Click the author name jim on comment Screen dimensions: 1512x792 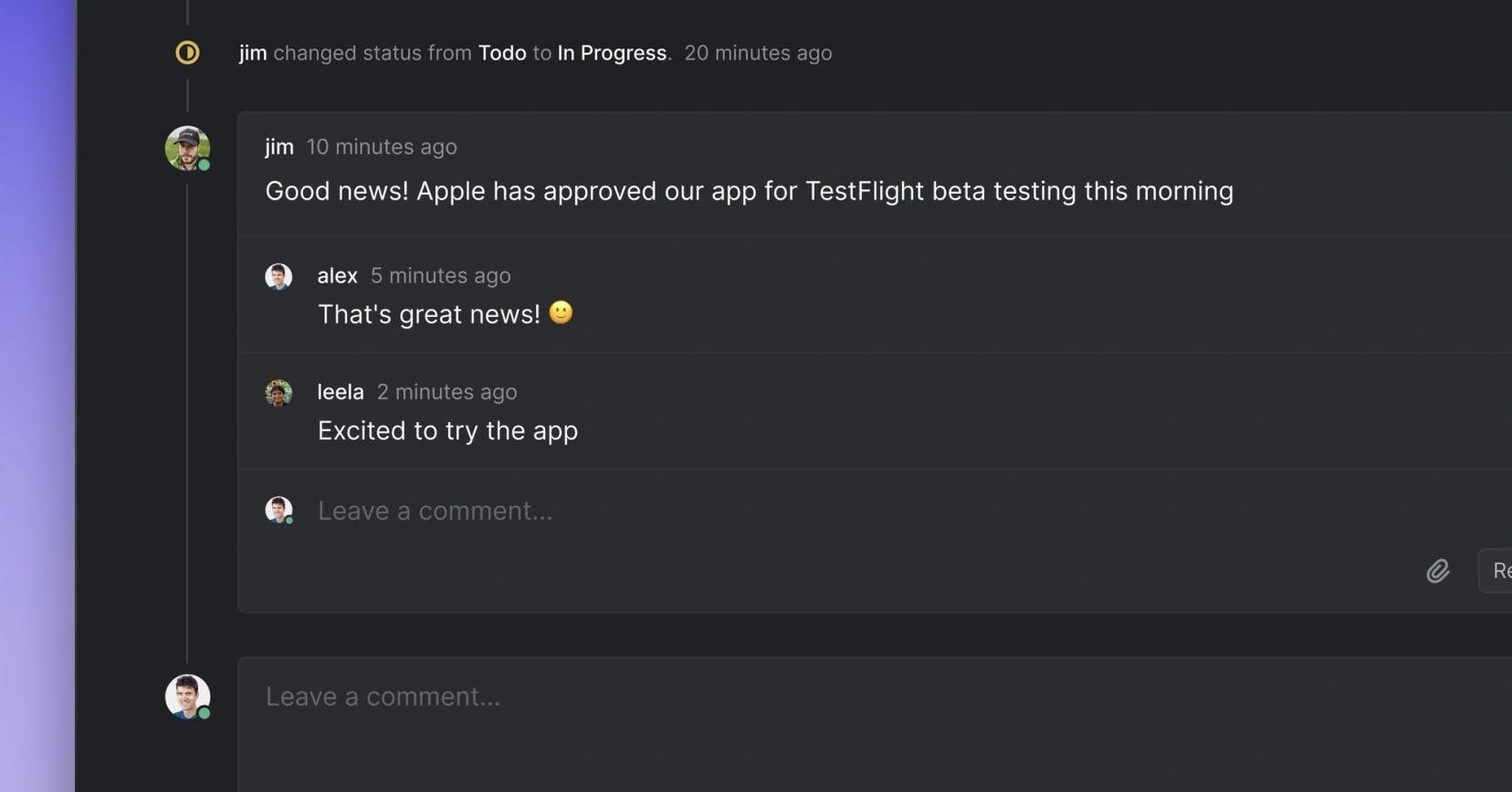(x=279, y=147)
